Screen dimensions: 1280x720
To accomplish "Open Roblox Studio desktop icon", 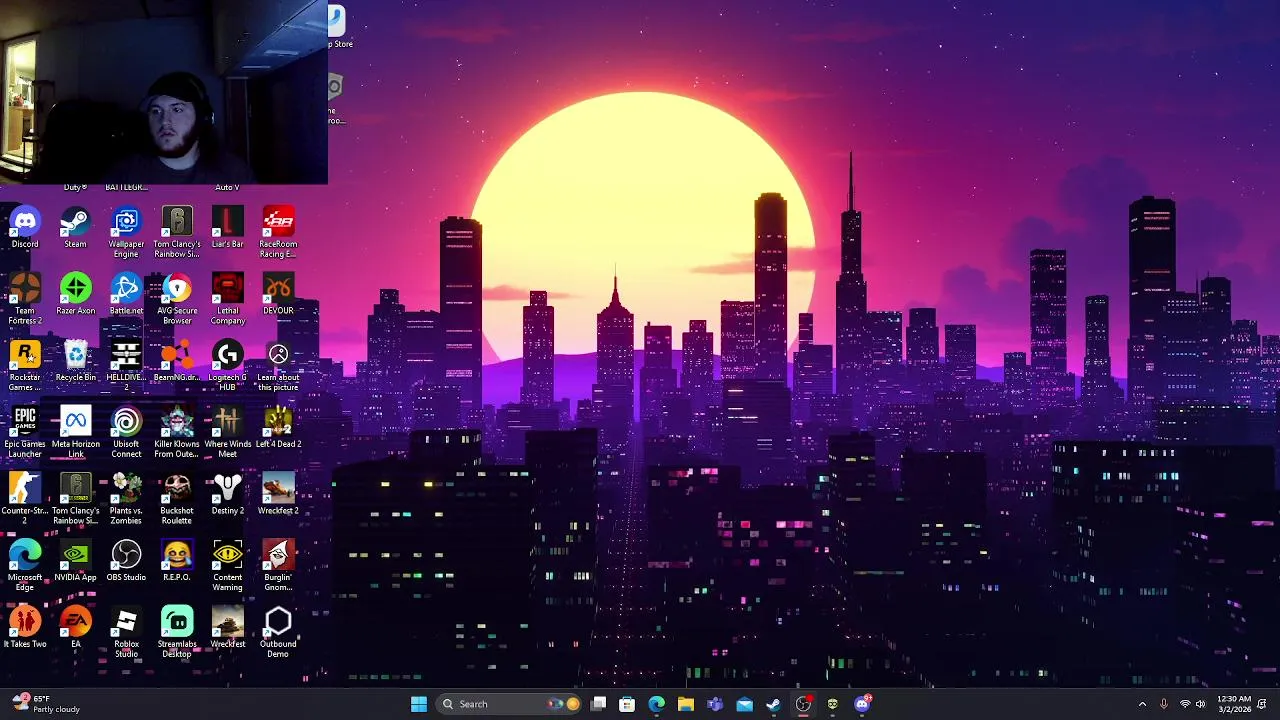I will click(x=126, y=633).
